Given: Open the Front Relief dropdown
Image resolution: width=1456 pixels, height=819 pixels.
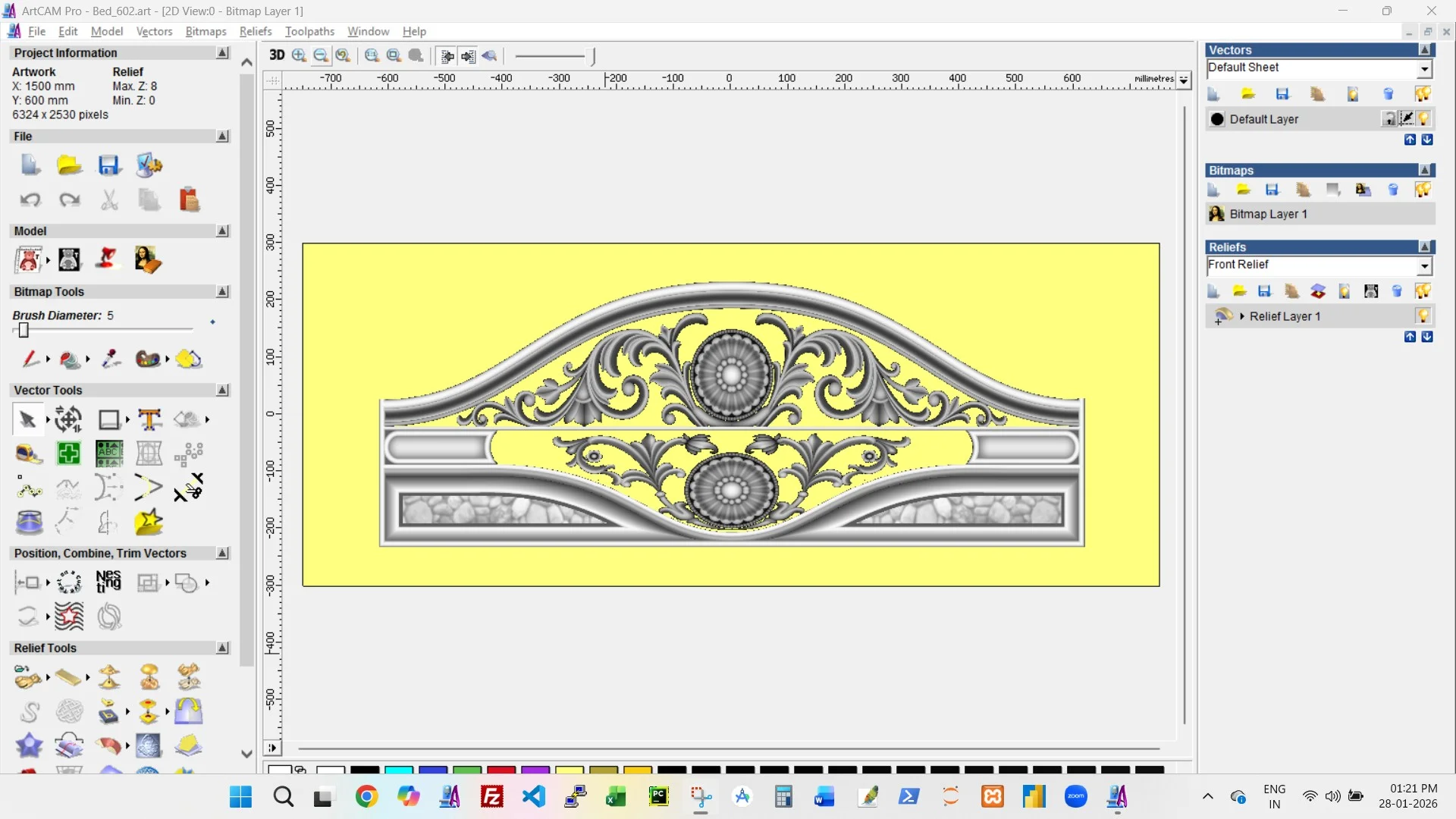Looking at the screenshot, I should (x=1424, y=265).
